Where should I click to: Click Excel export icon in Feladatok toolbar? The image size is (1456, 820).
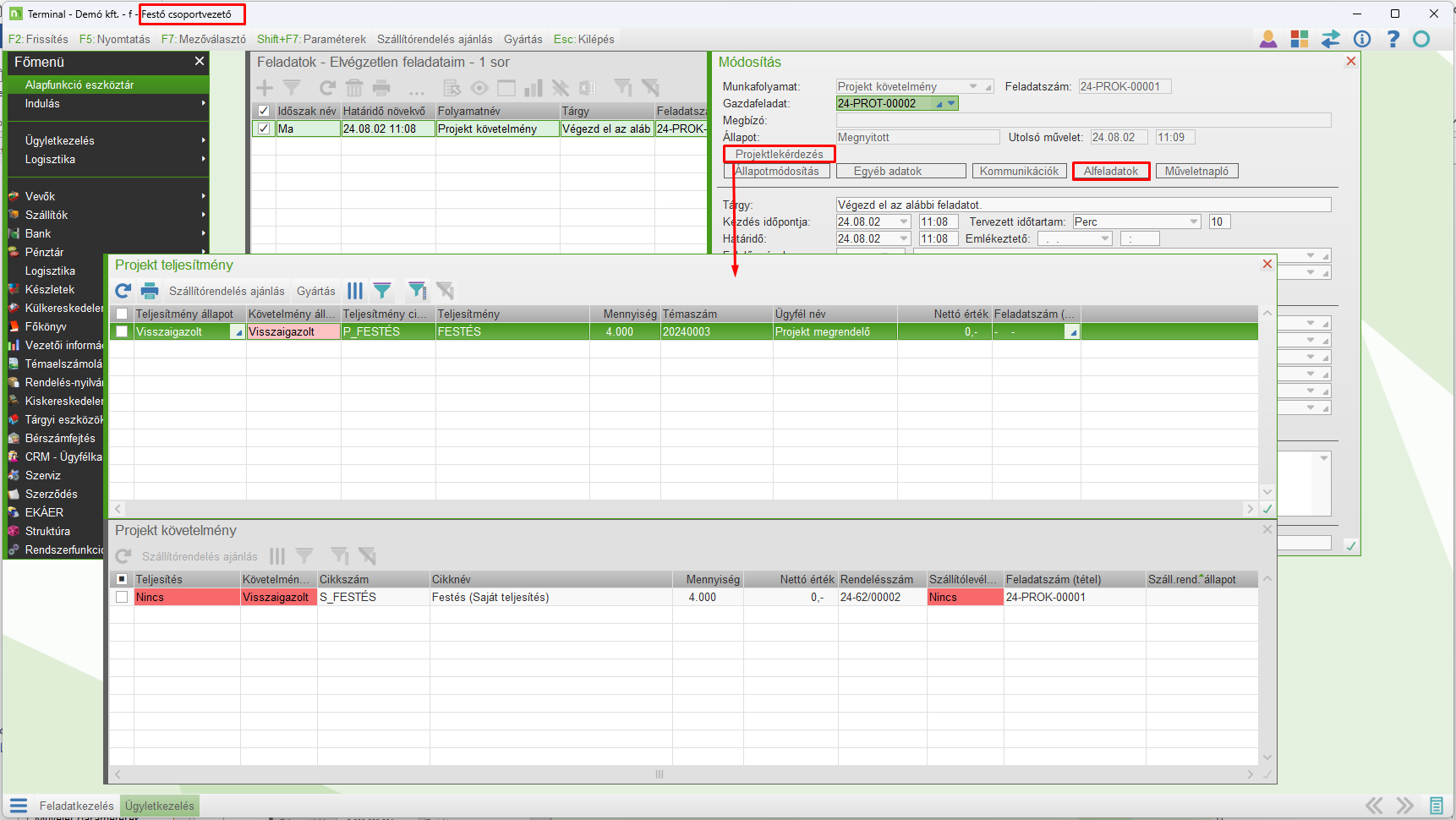pyautogui.click(x=588, y=88)
